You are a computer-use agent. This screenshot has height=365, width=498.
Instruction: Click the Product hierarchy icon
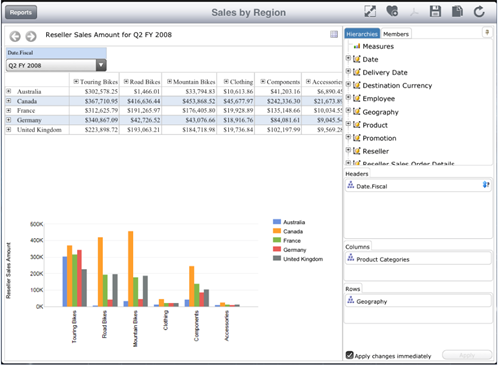(357, 125)
